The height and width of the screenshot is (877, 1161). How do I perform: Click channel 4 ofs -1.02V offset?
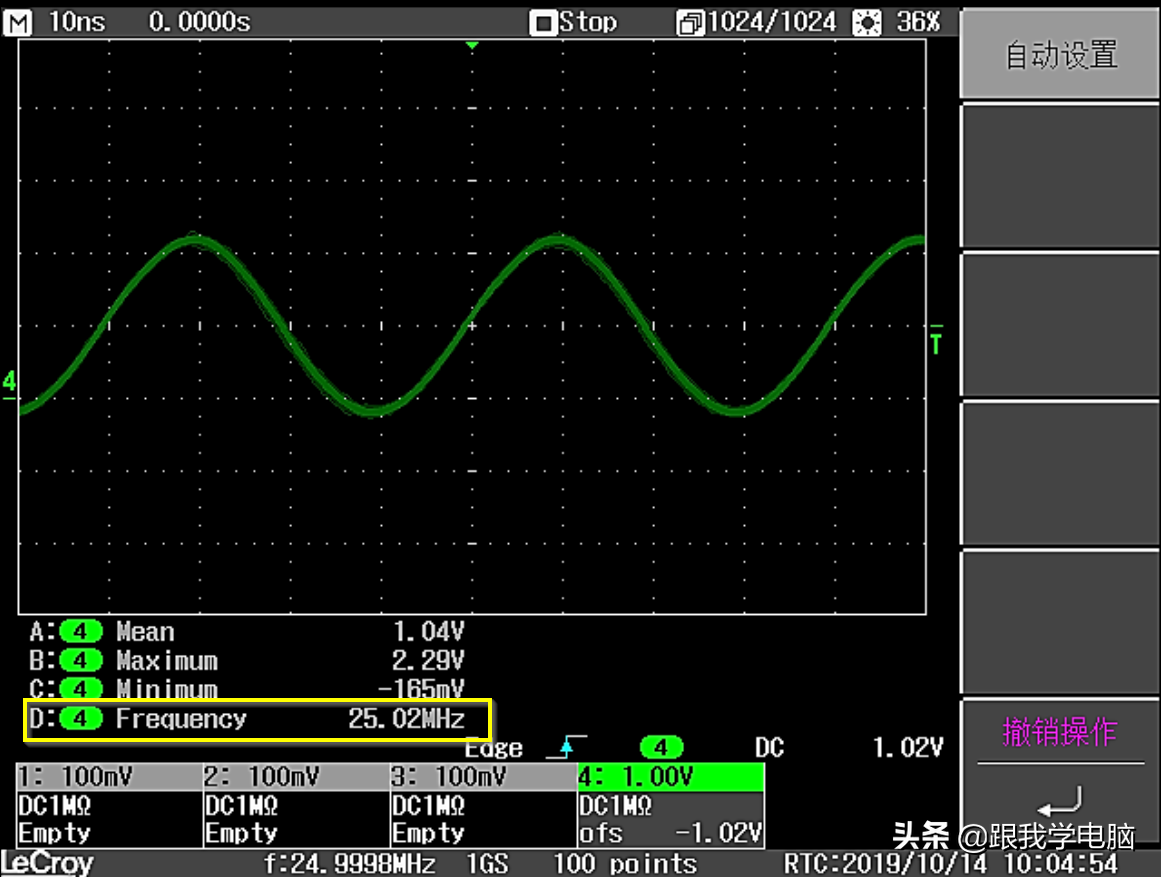click(671, 833)
